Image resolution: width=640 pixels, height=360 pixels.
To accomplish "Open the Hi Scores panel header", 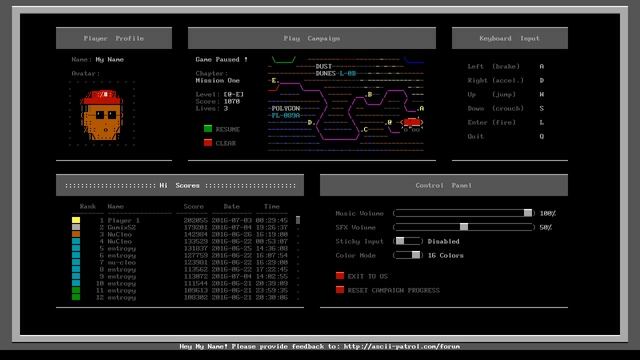I will coord(180,185).
